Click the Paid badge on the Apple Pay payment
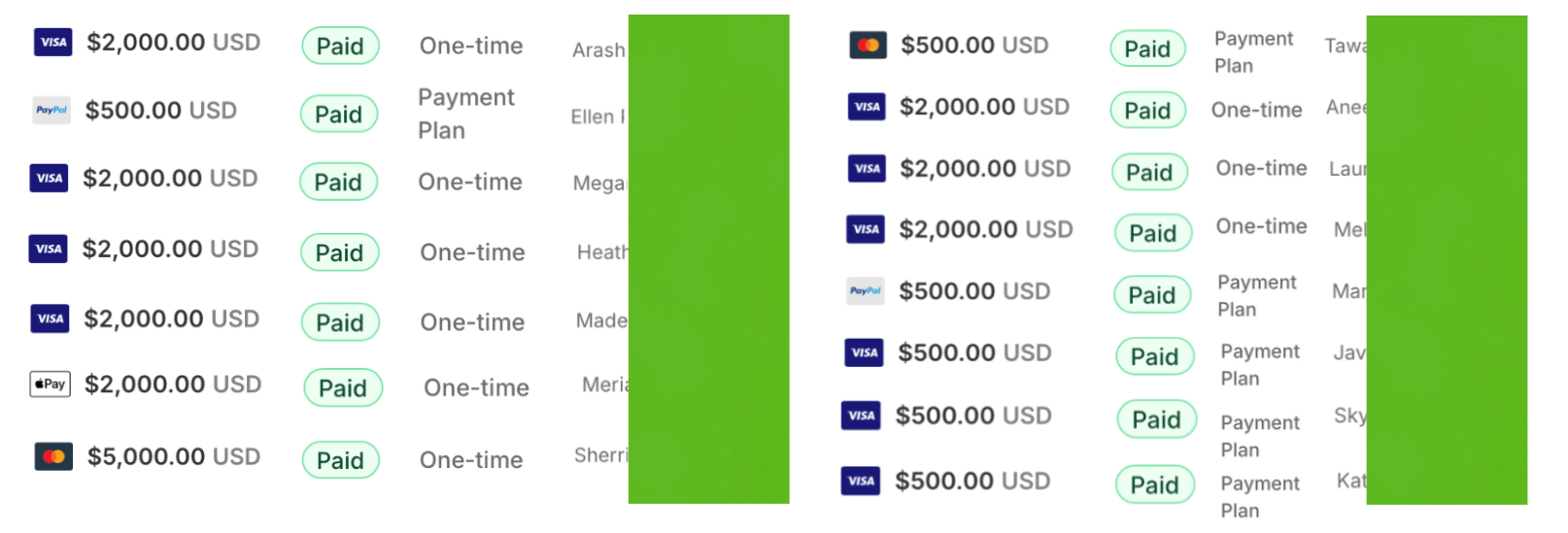Screen dimensions: 1568x533 tap(343, 388)
